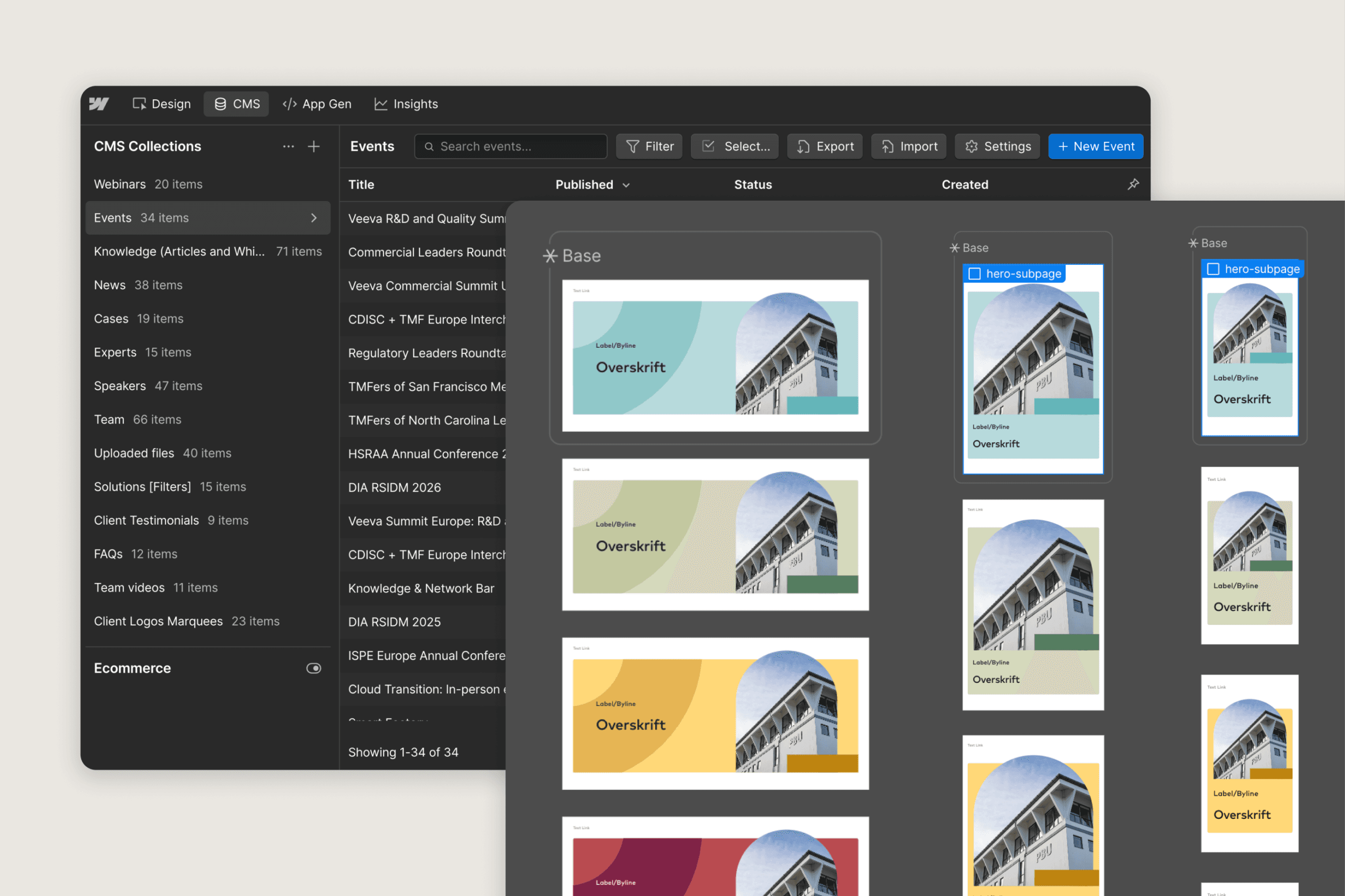Add a new collection with plus icon
1345x896 pixels.
pos(313,147)
